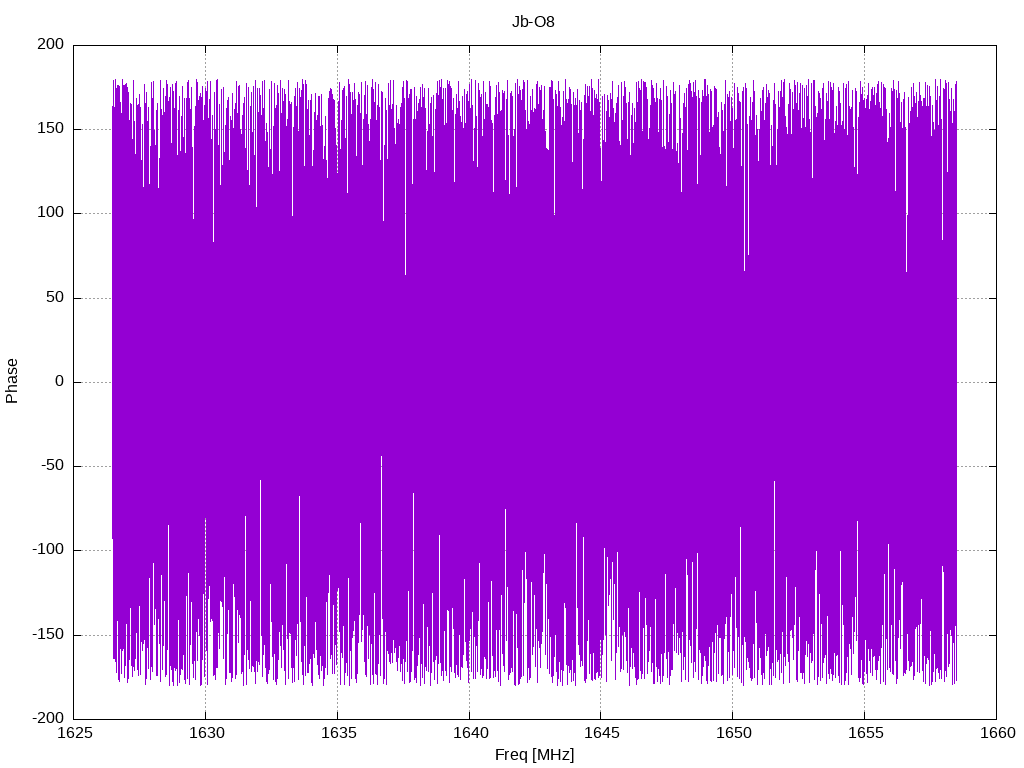Click the 1630 x-axis tick label
Image resolution: width=1024 pixels, height=768 pixels.
coord(206,733)
